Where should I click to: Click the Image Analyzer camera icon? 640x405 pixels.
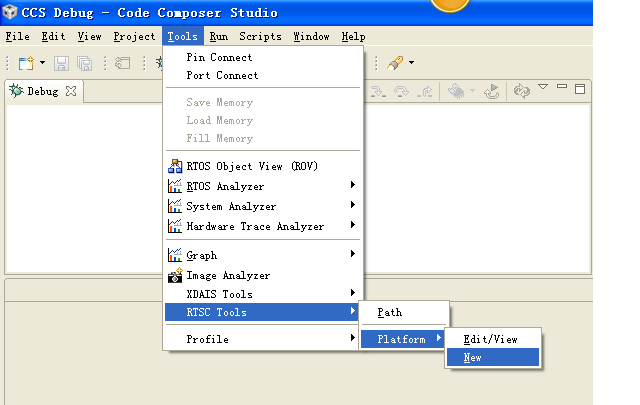pyautogui.click(x=175, y=276)
